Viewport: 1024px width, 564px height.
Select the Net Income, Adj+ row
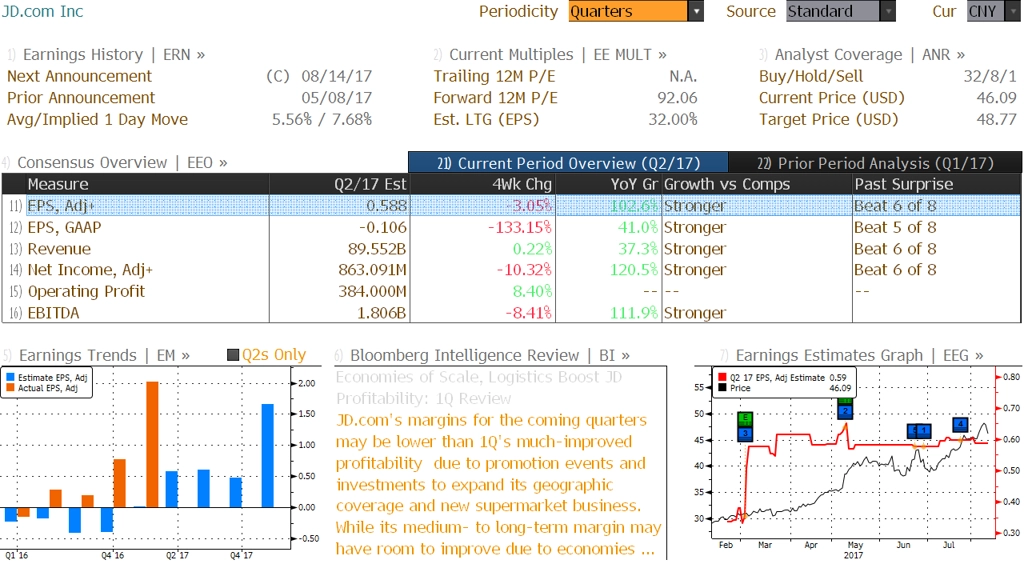click(x=512, y=270)
